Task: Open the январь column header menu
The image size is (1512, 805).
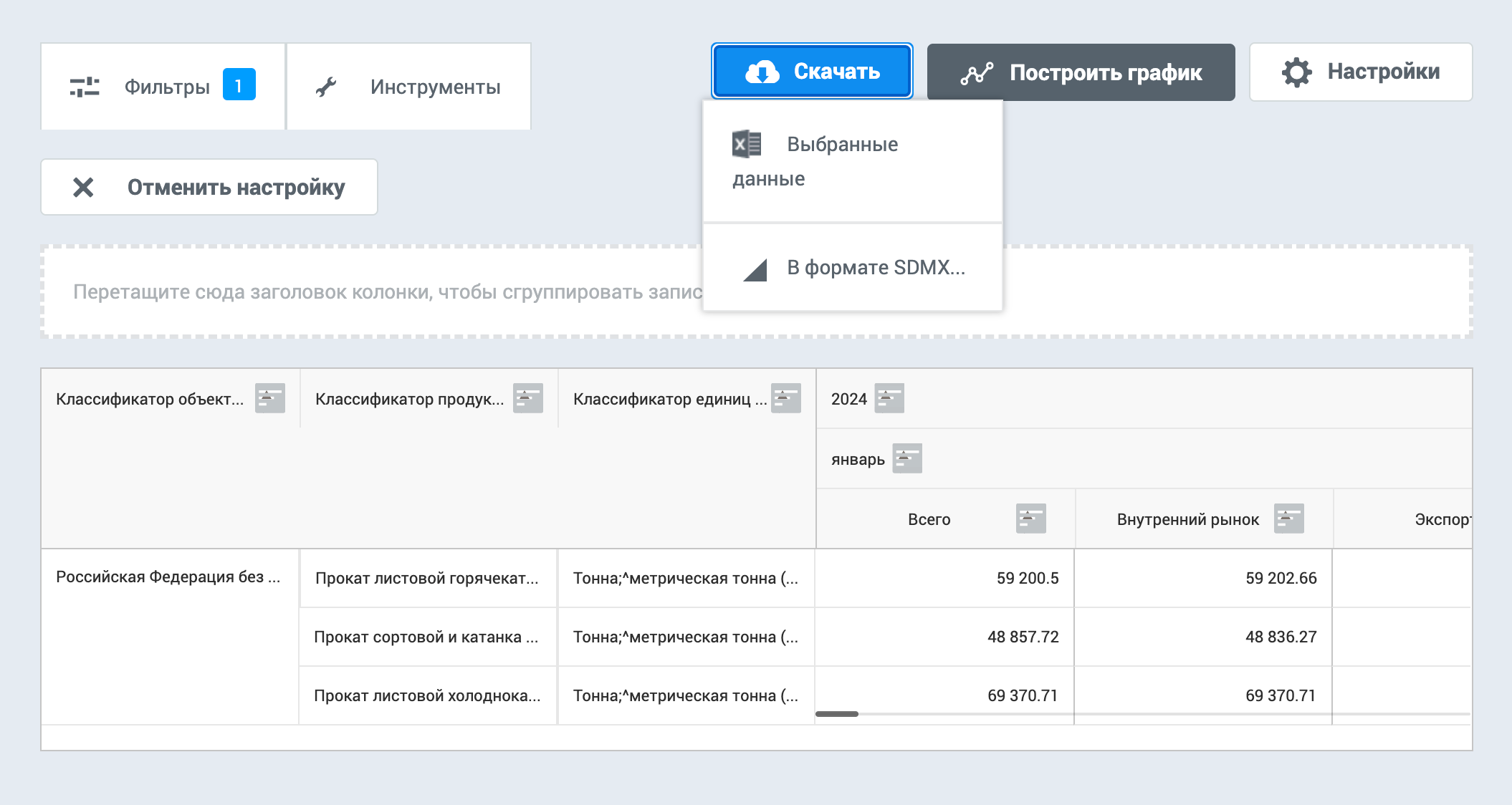Action: [x=906, y=458]
